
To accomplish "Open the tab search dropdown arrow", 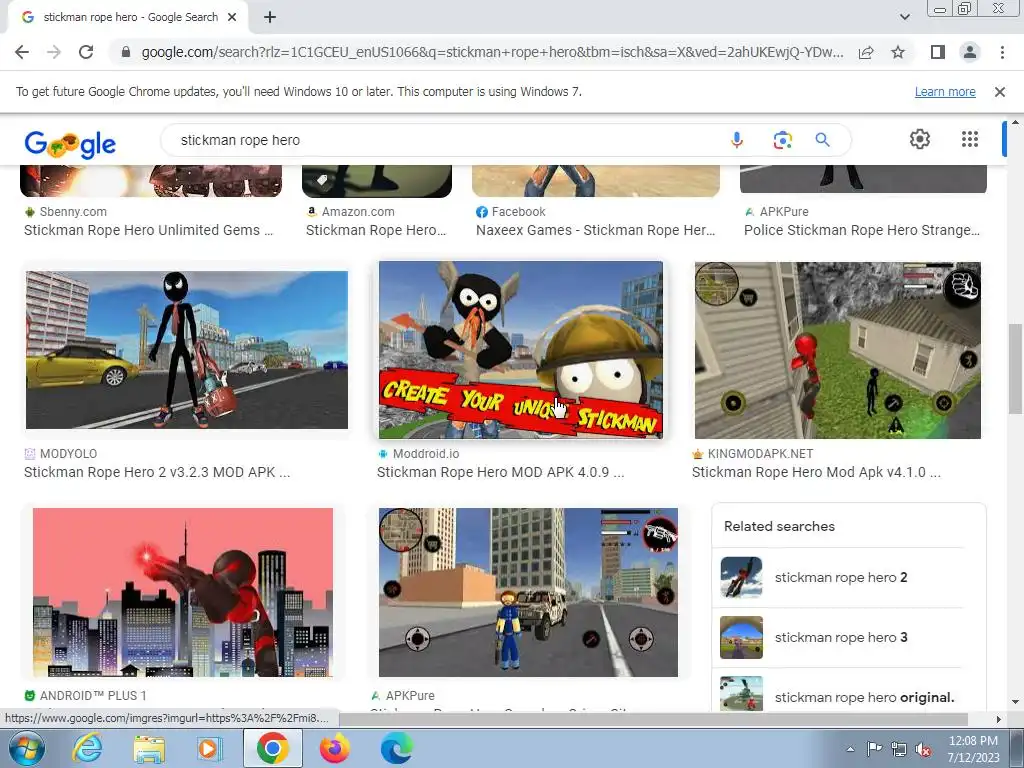I will (904, 17).
